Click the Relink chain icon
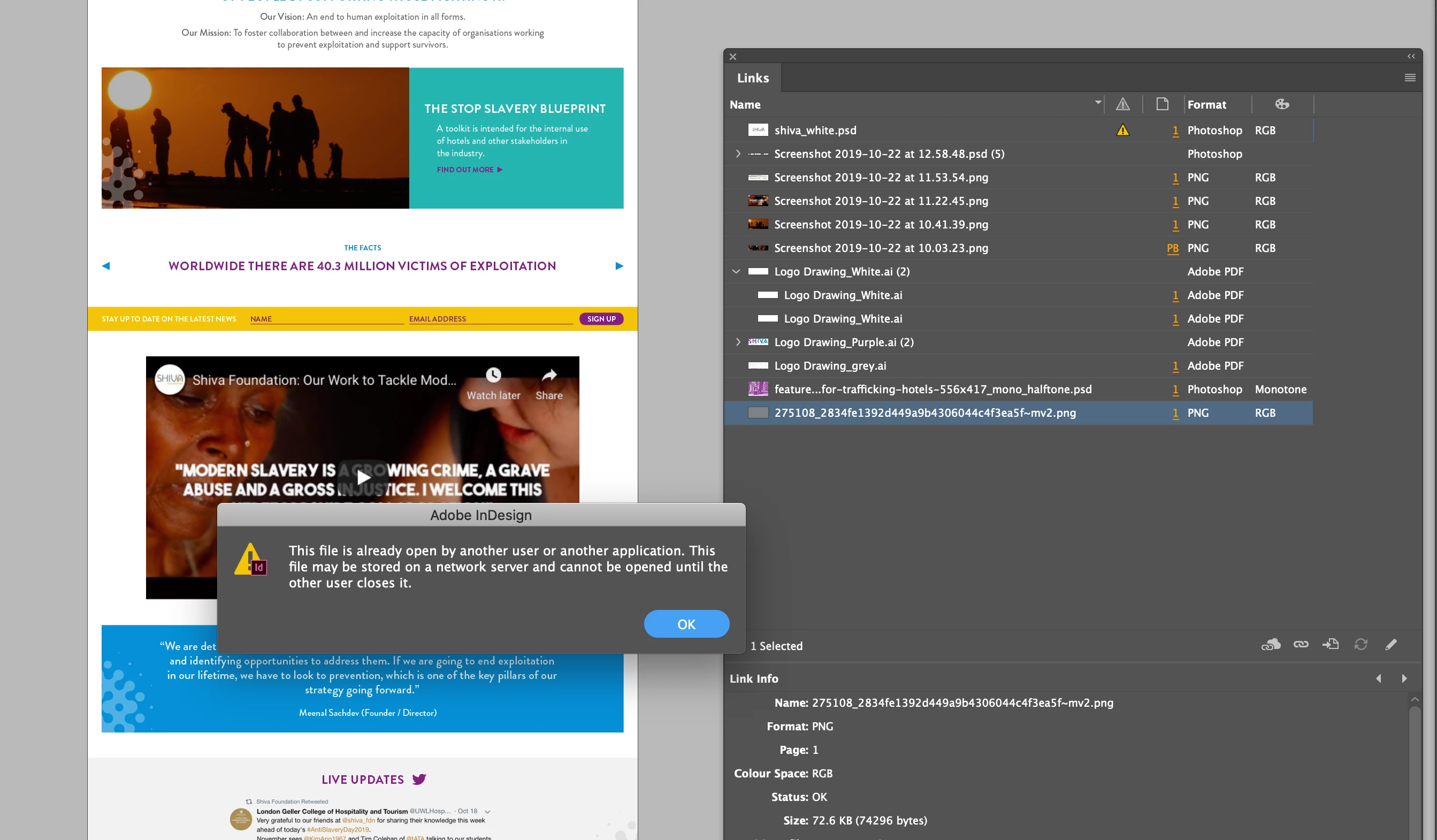Viewport: 1437px width, 840px height. pyautogui.click(x=1301, y=645)
